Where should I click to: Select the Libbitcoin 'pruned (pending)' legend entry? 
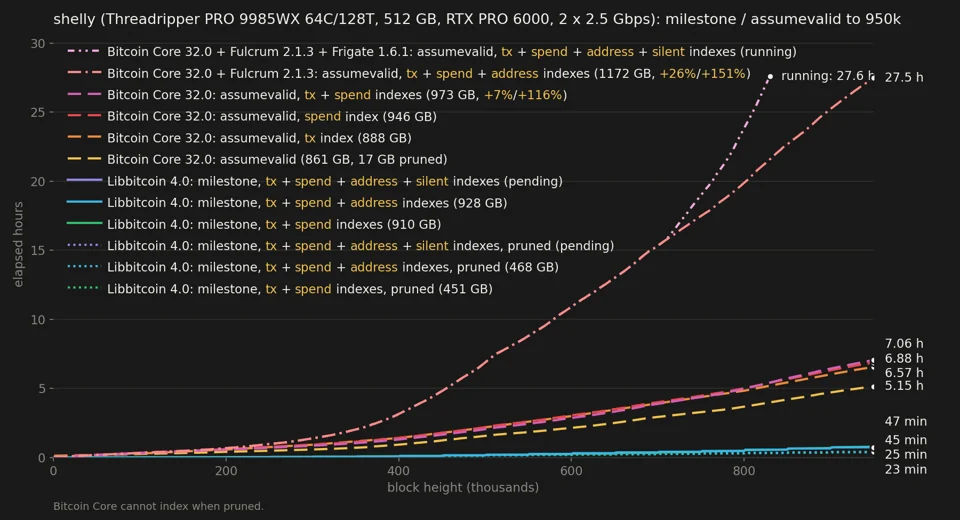click(x=340, y=246)
